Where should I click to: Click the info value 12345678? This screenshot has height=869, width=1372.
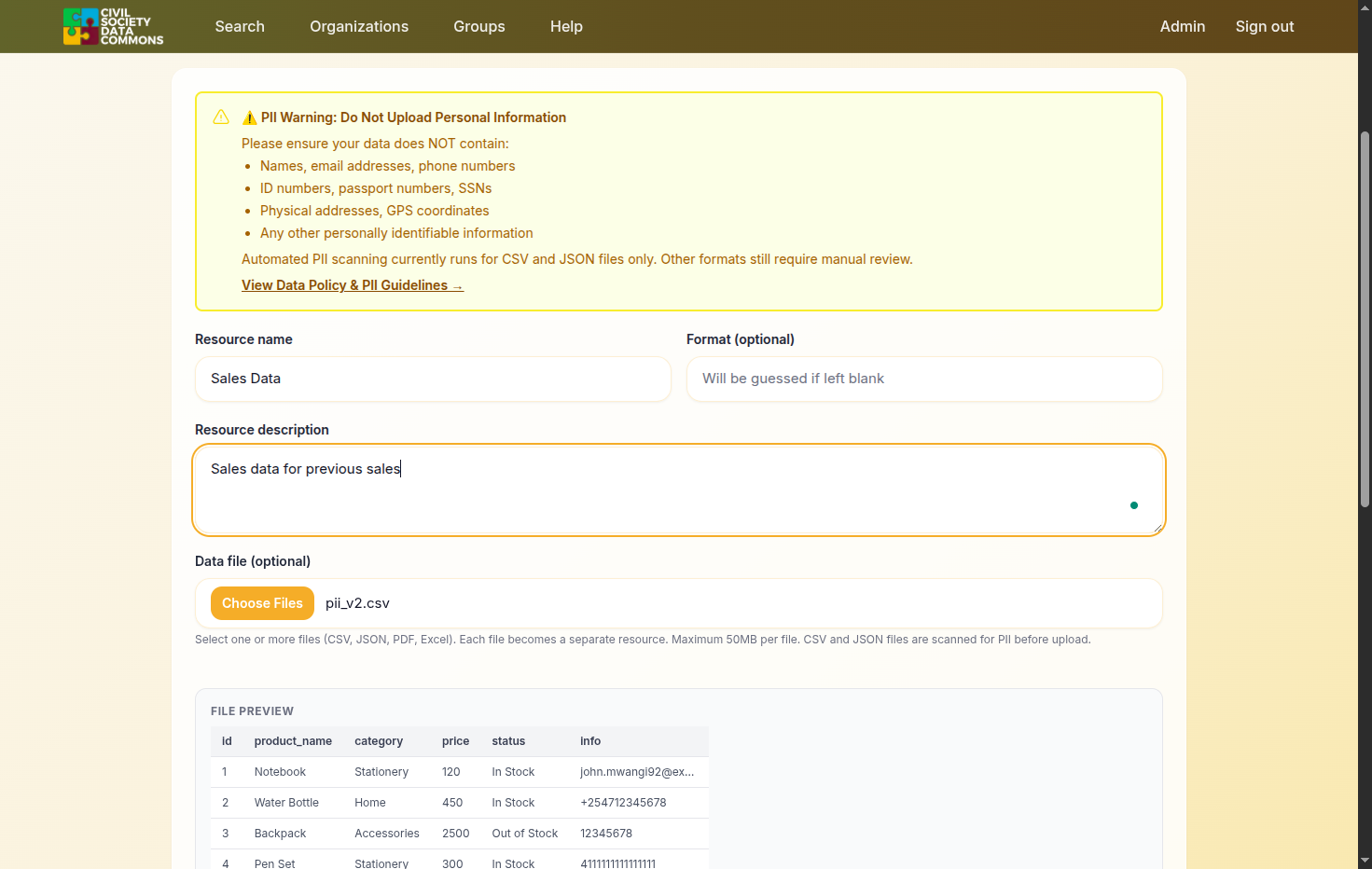pos(606,834)
